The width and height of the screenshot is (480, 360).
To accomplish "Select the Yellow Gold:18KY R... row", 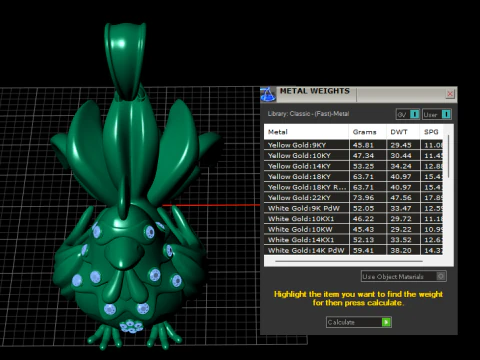I will coord(354,187).
